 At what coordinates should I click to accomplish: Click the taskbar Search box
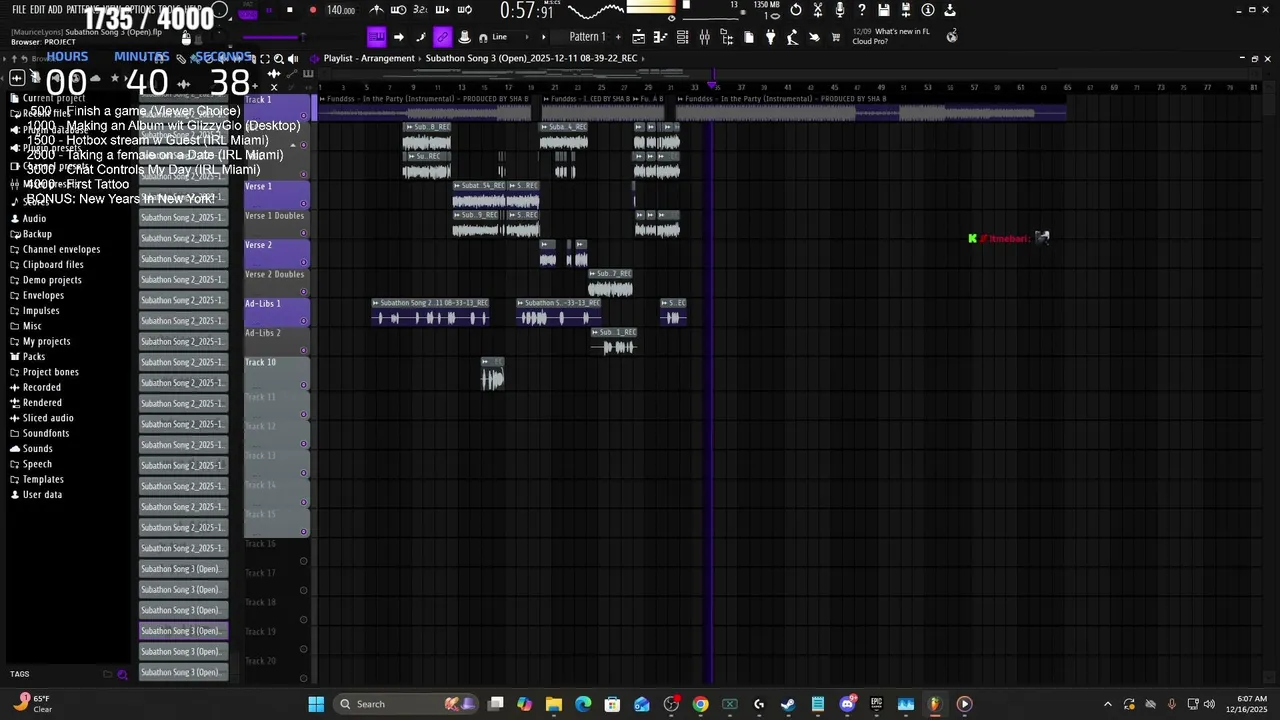(407, 704)
